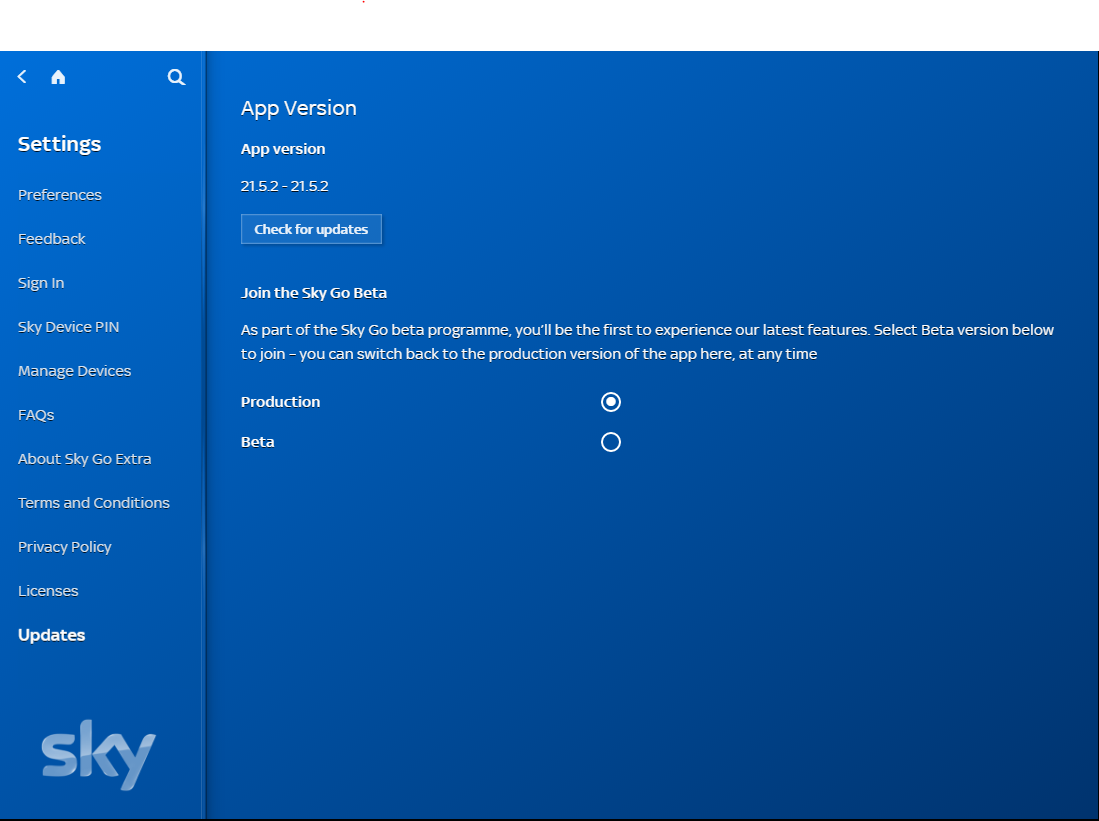The image size is (1099, 821).
Task: Open Preferences in settings sidebar
Action: [x=60, y=195]
